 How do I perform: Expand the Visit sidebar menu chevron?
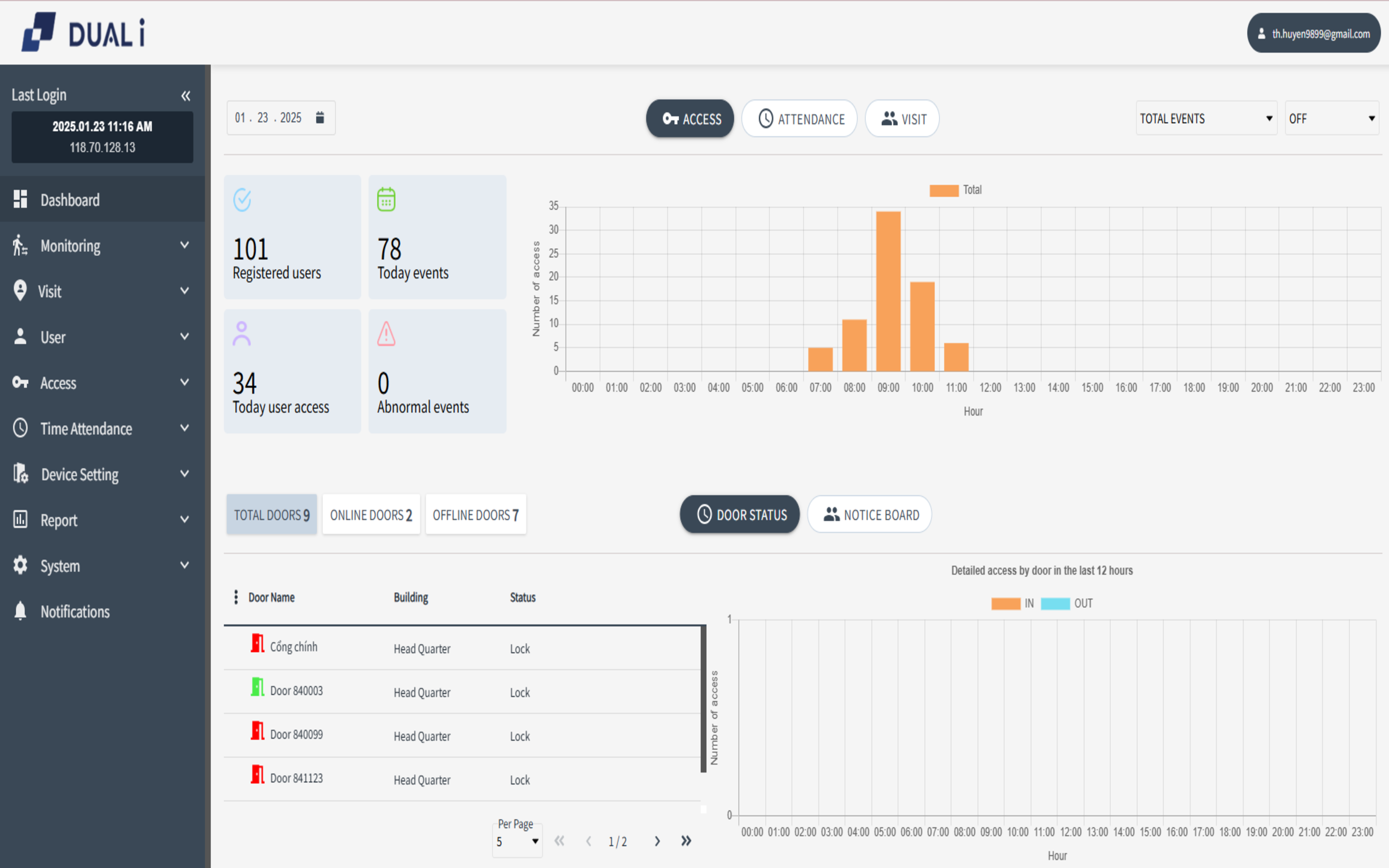pos(185,291)
